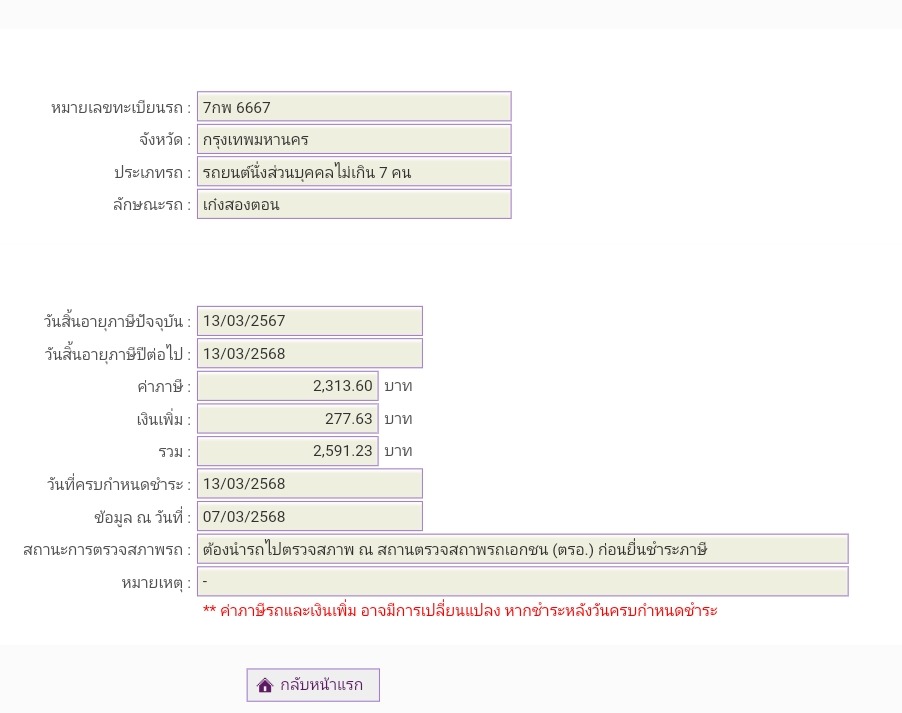Click the label หมายเหตุ

pos(156,582)
